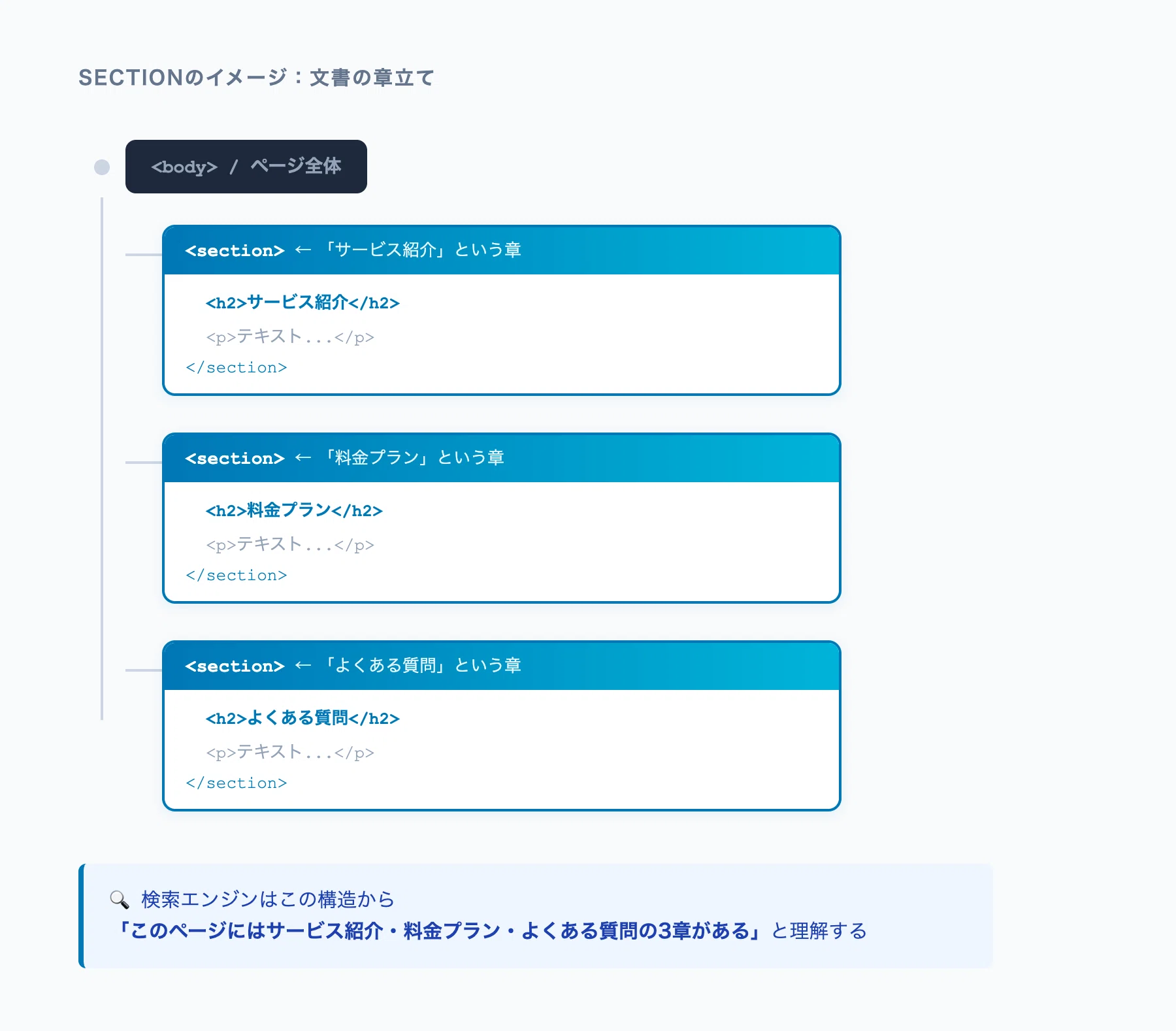The image size is (1176, 1031).
Task: Click the section header 「よくある質問」という章
Action: (x=501, y=666)
